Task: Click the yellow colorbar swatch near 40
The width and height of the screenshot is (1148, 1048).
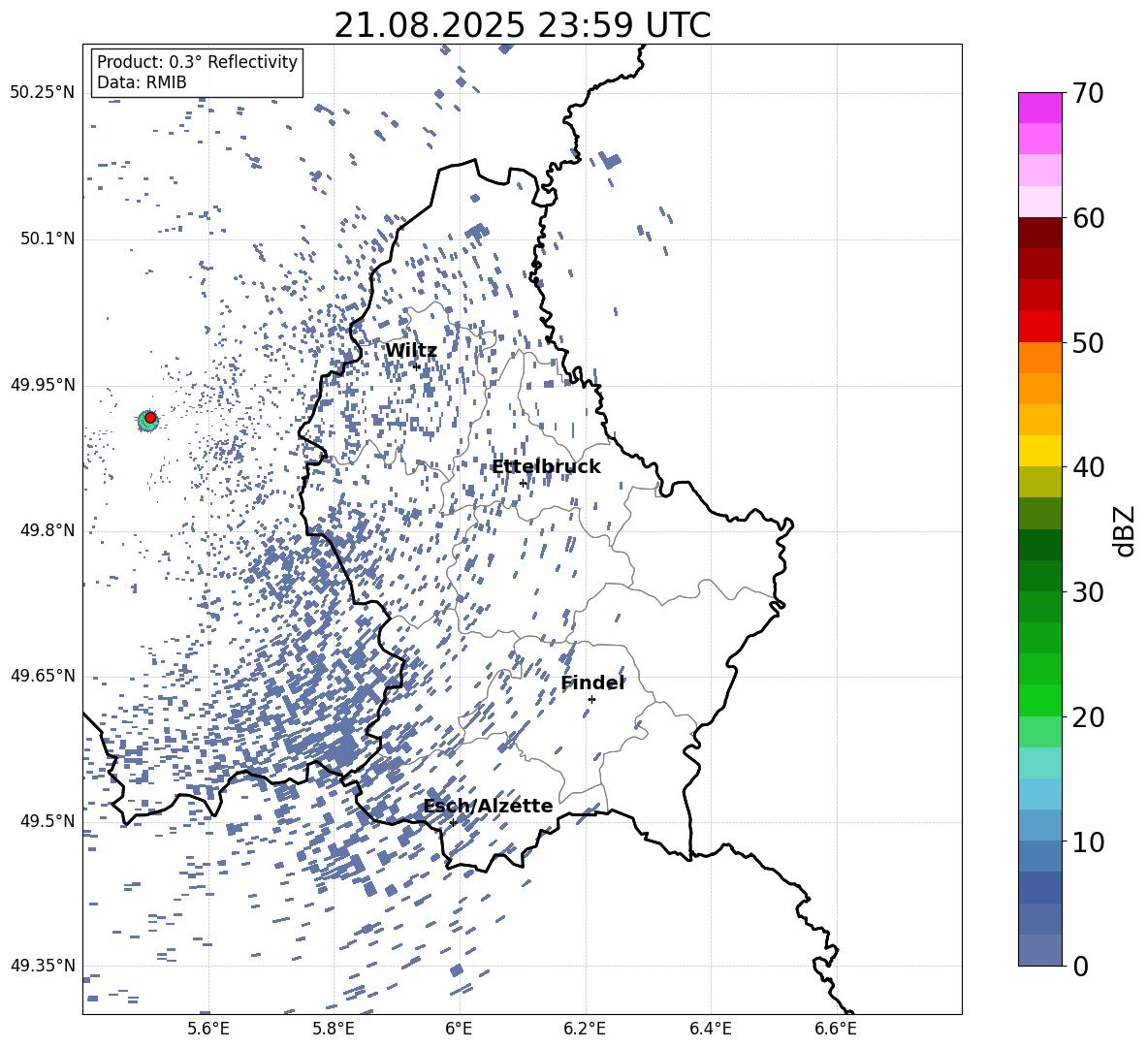Action: 1039,452
